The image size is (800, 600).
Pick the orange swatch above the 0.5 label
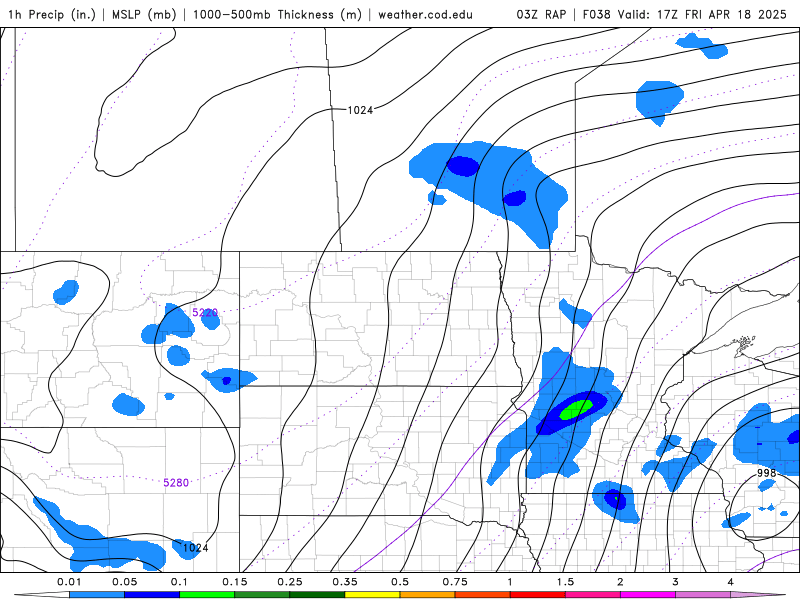pos(428,595)
